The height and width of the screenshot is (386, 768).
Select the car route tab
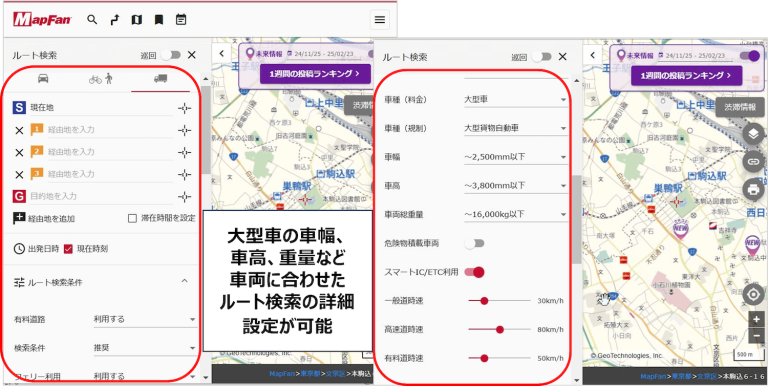click(43, 79)
